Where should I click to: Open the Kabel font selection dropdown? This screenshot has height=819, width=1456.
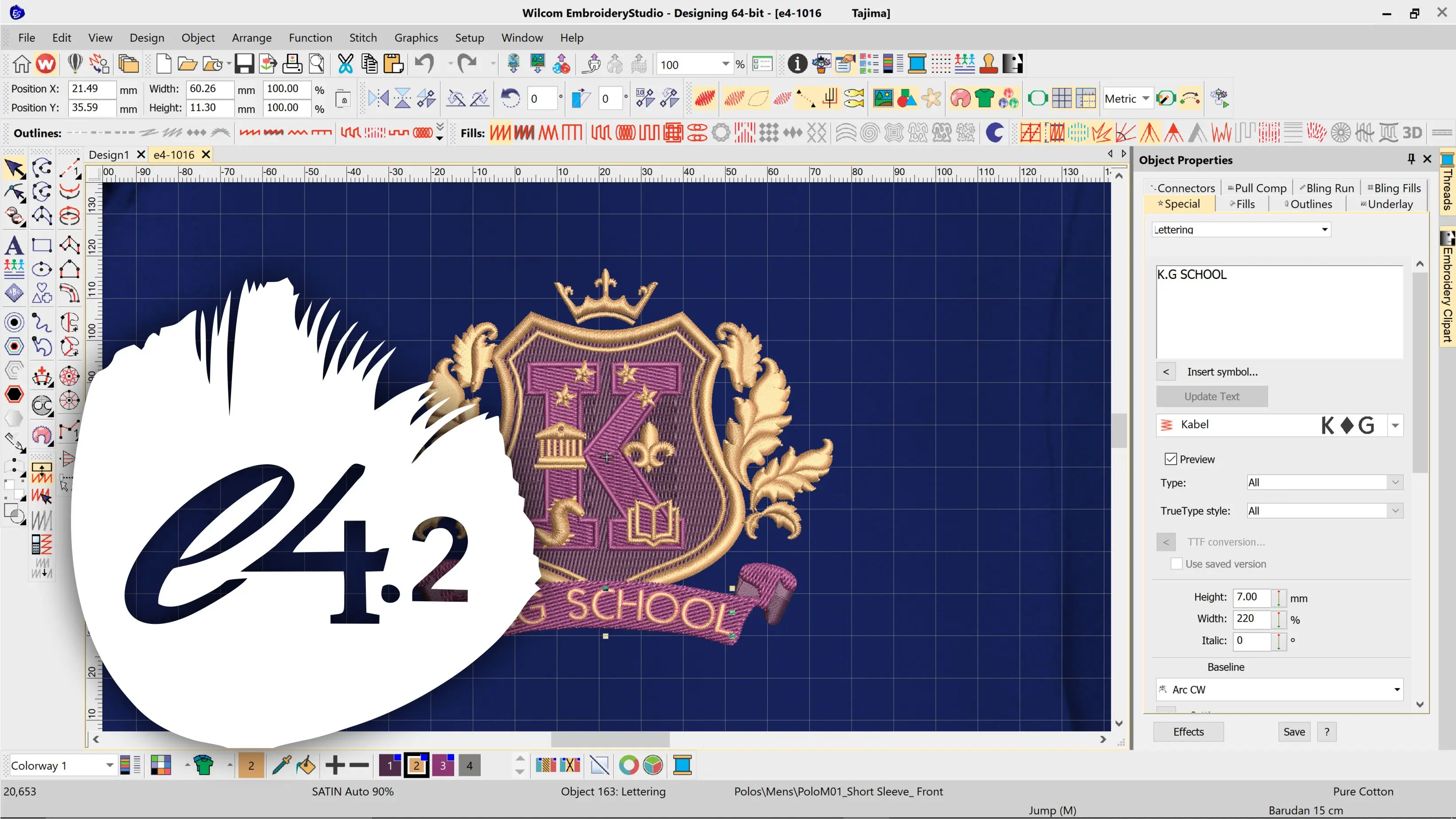point(1396,425)
